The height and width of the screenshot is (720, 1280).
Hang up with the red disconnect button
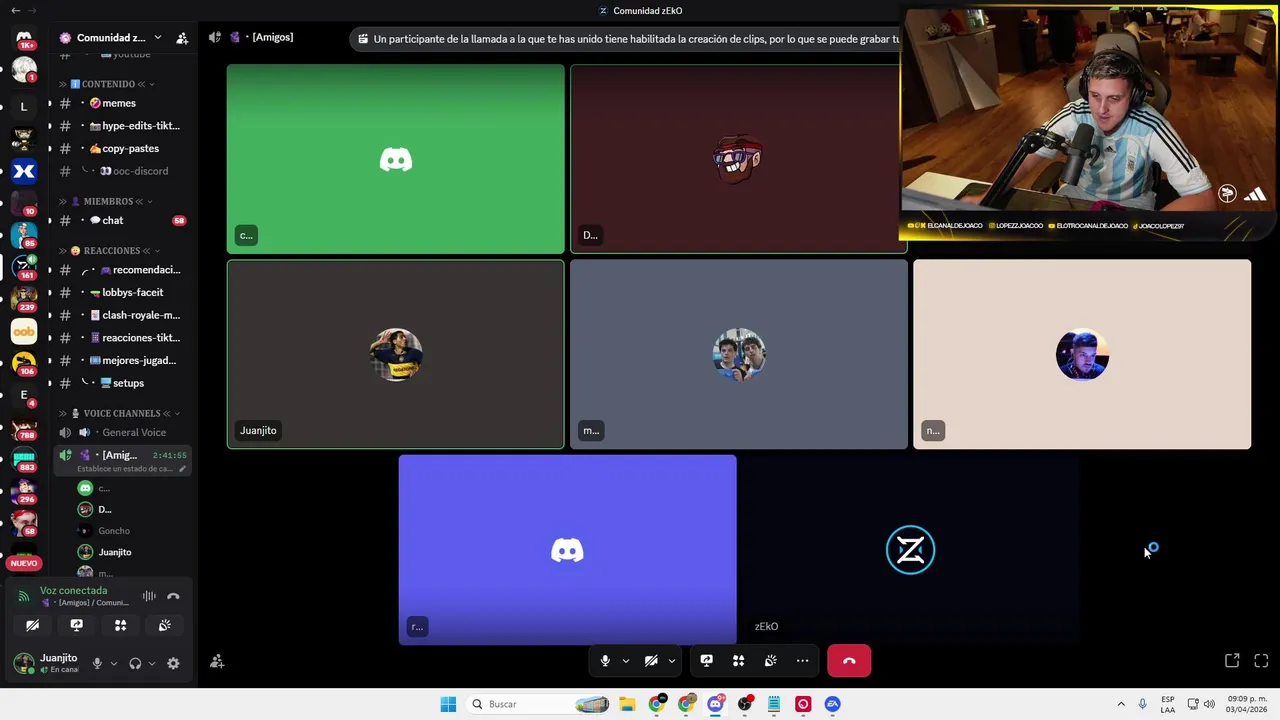(x=849, y=661)
